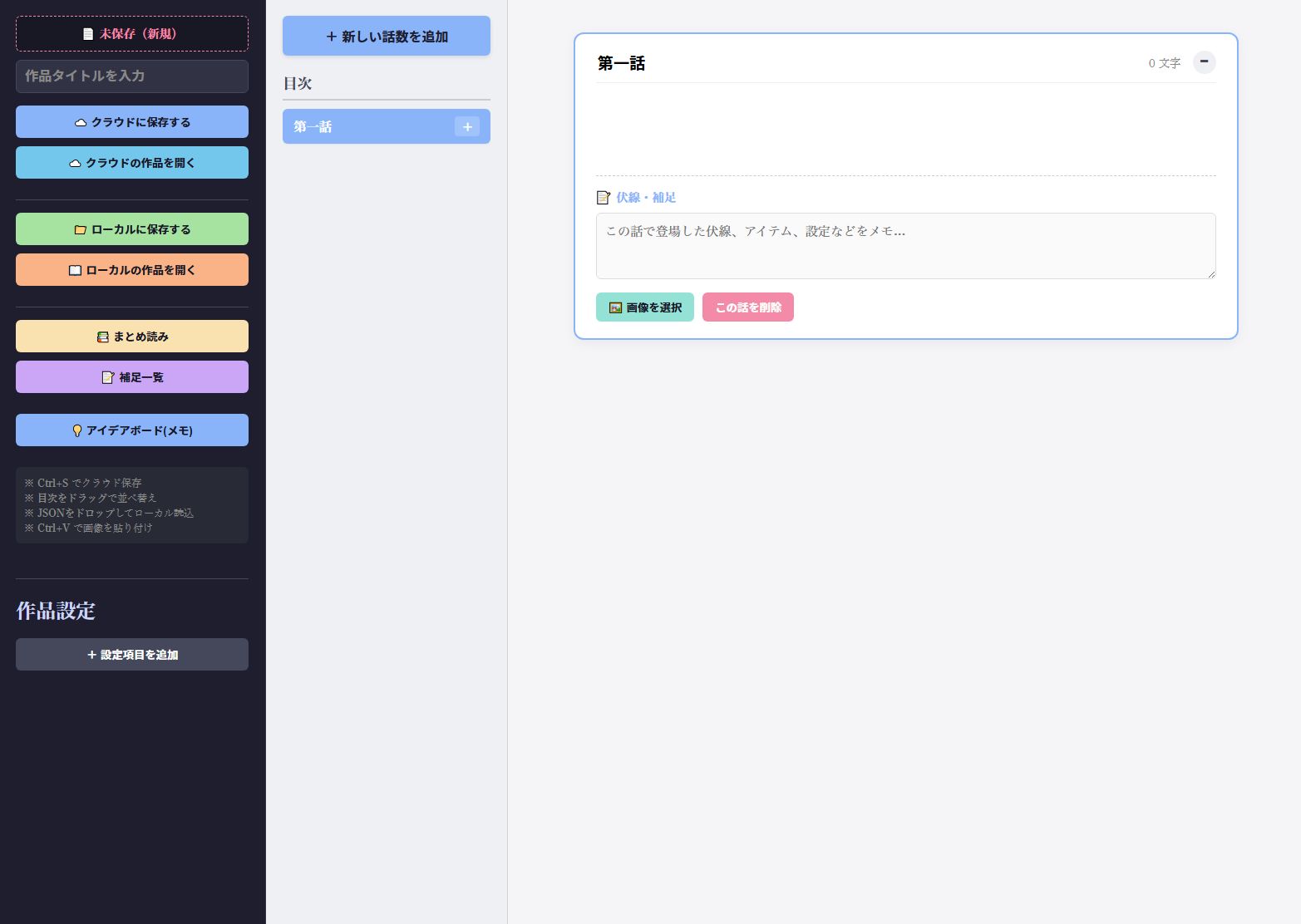Screen dimensions: 1301x924
Task: Click the folder icon on ローカルに保存する
Action: tap(81, 229)
